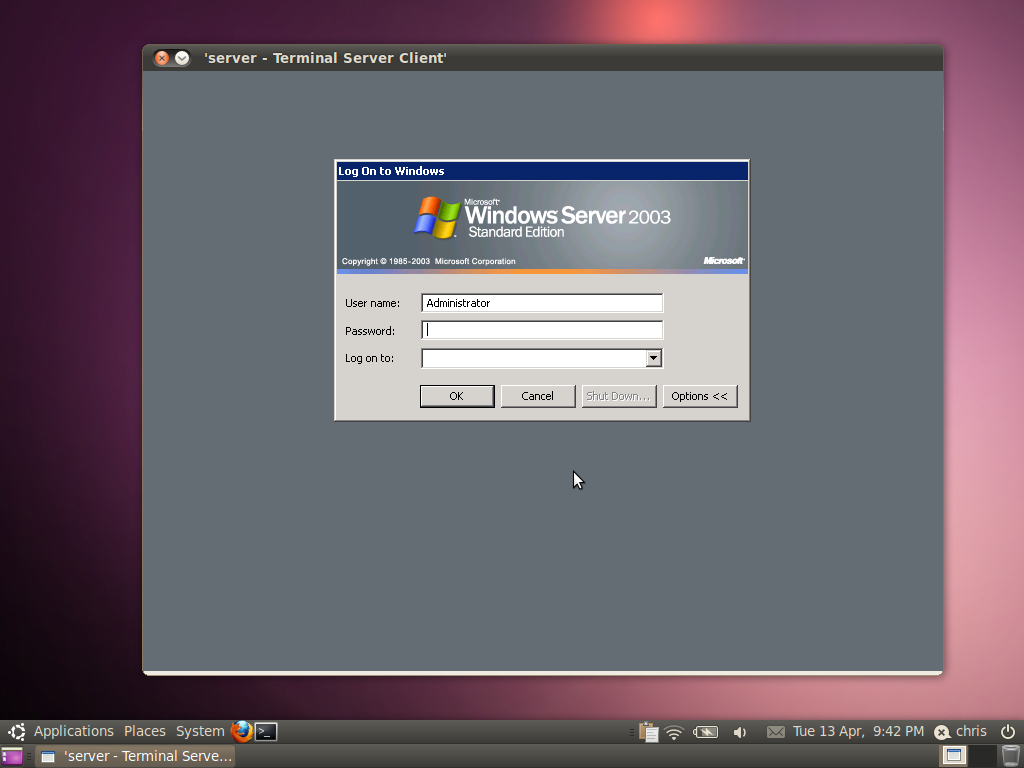Screen dimensions: 1024x768
Task: Open the Places menu
Action: click(145, 731)
